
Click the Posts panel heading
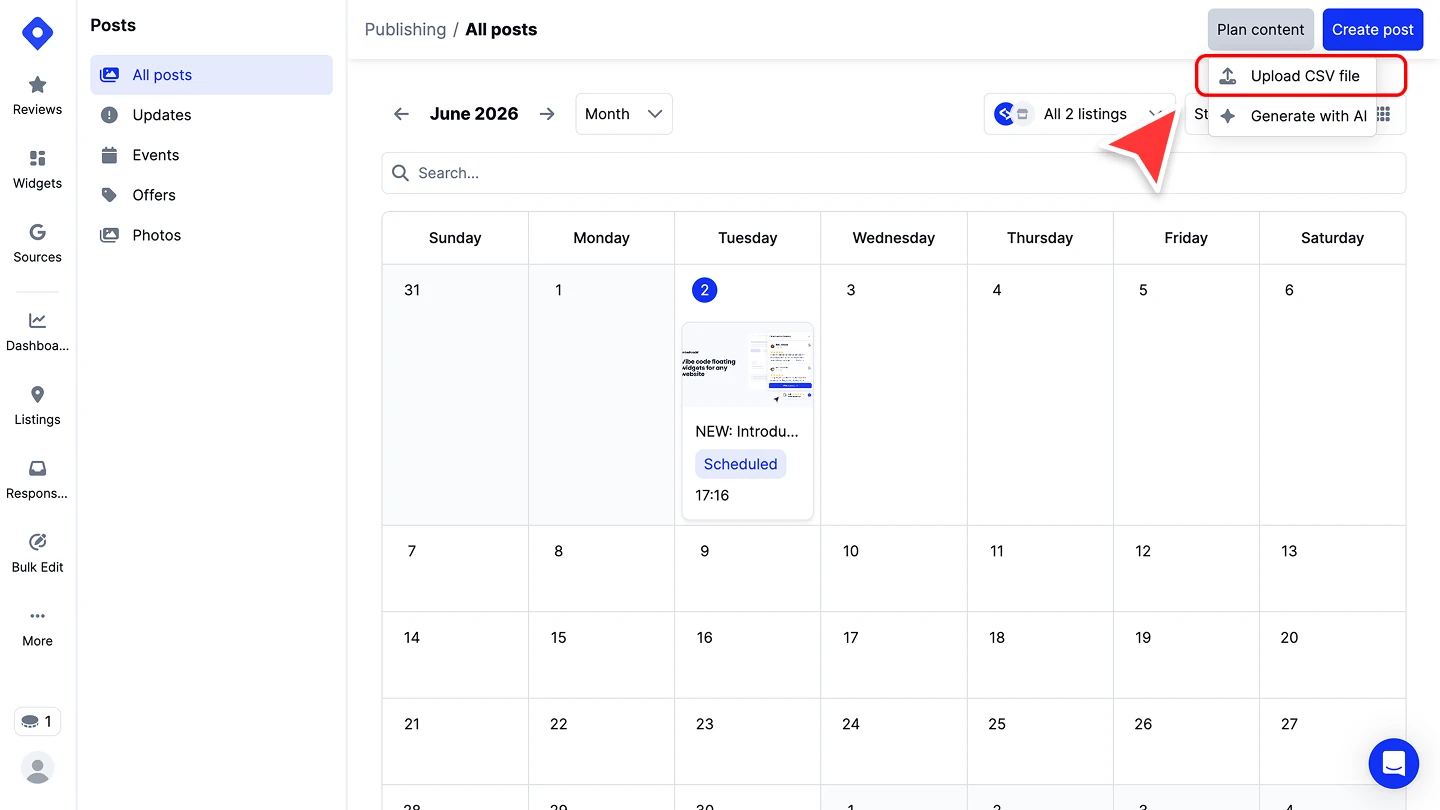(113, 25)
